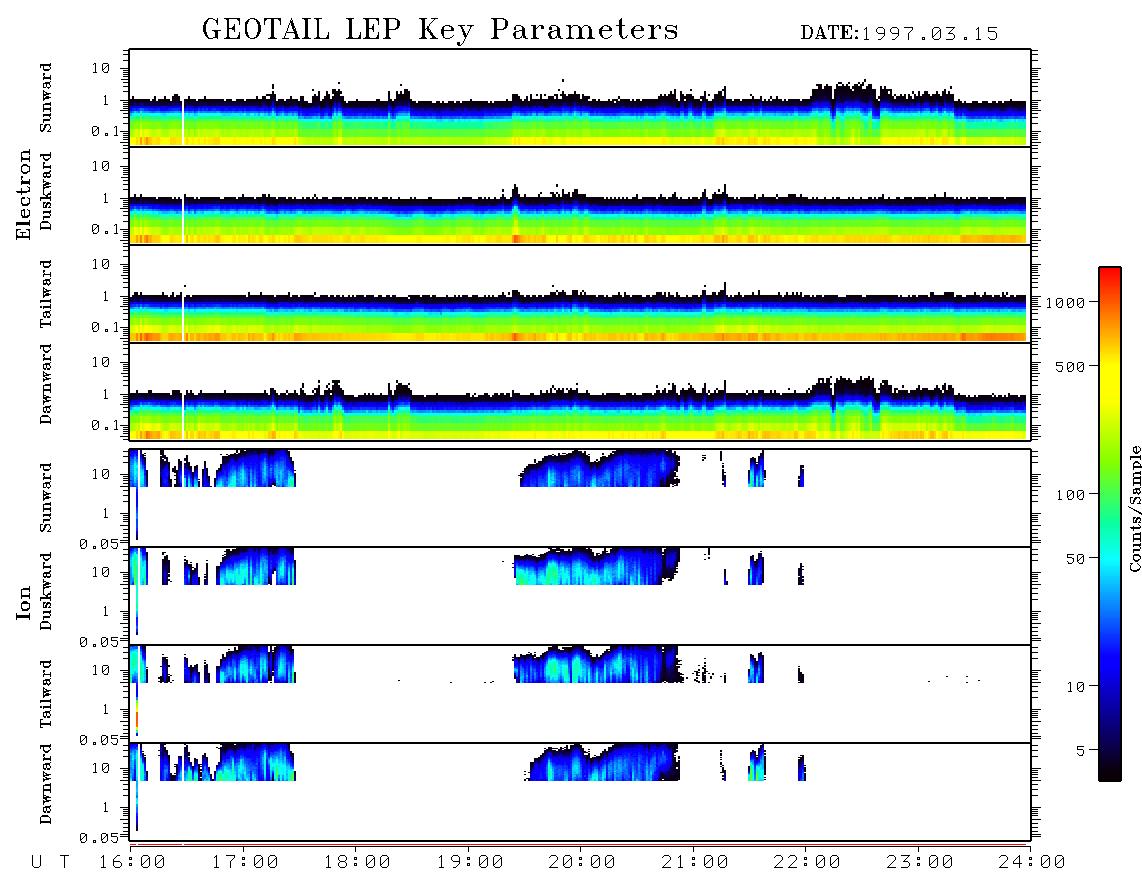Click the vertical Ion group label

23,602
